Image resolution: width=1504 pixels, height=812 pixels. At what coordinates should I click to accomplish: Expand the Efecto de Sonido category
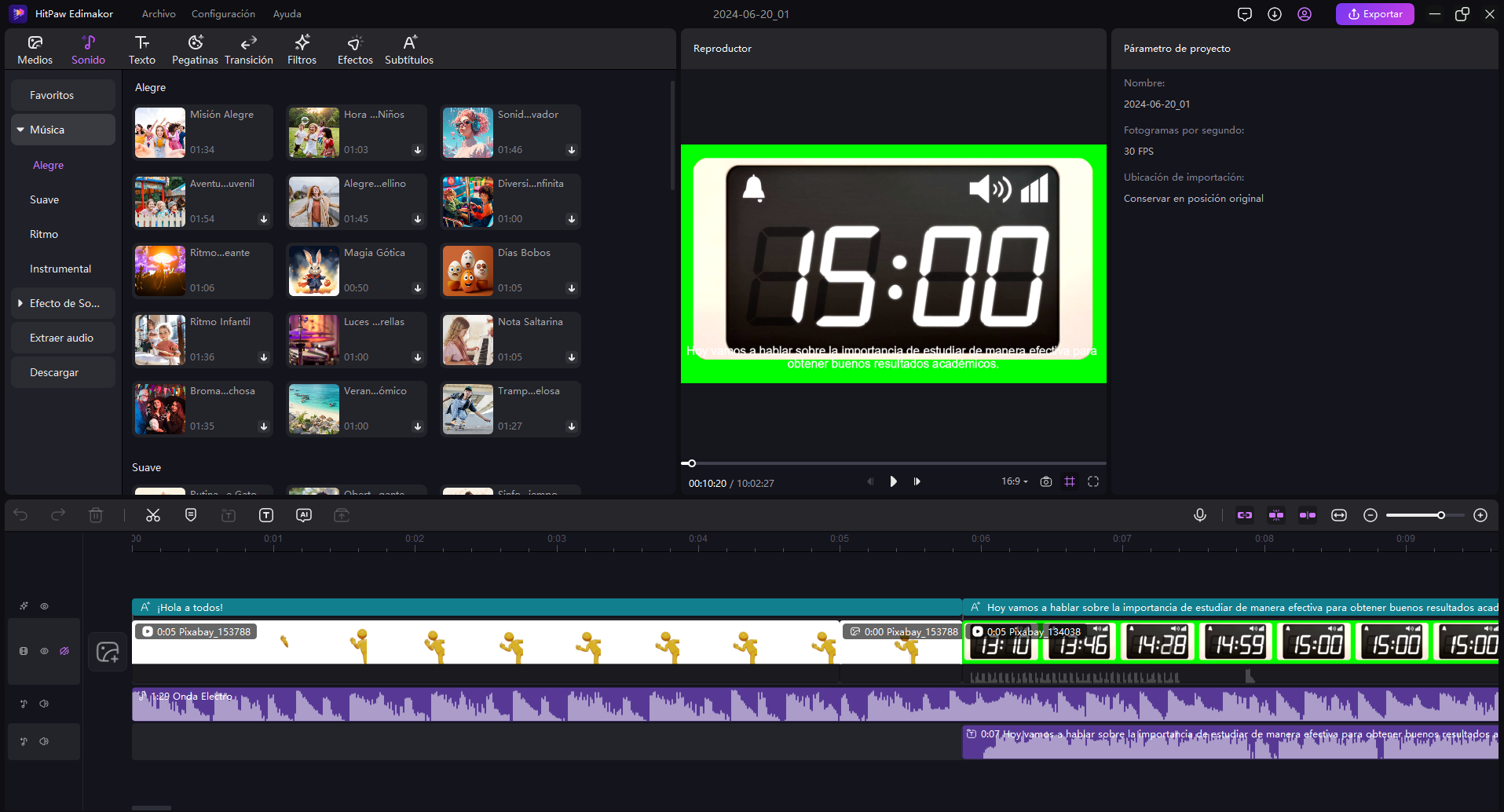coord(20,302)
